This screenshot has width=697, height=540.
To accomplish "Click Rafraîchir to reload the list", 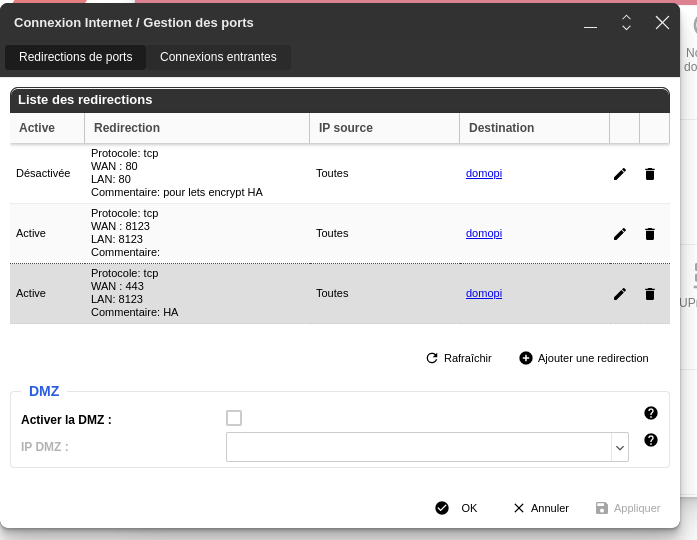I will pyautogui.click(x=459, y=358).
